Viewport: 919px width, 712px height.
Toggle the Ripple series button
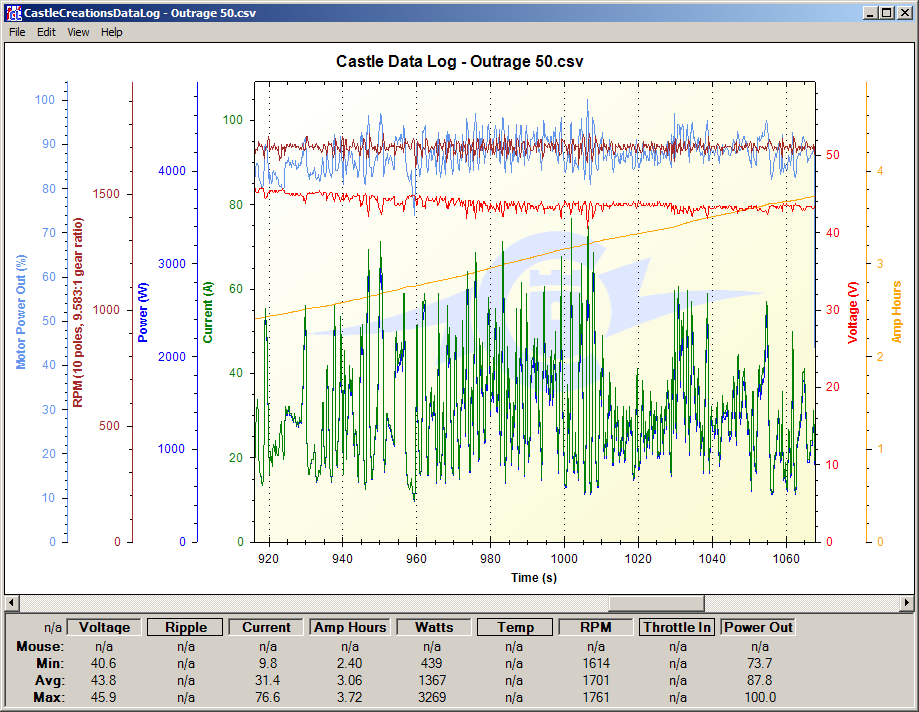(x=186, y=627)
